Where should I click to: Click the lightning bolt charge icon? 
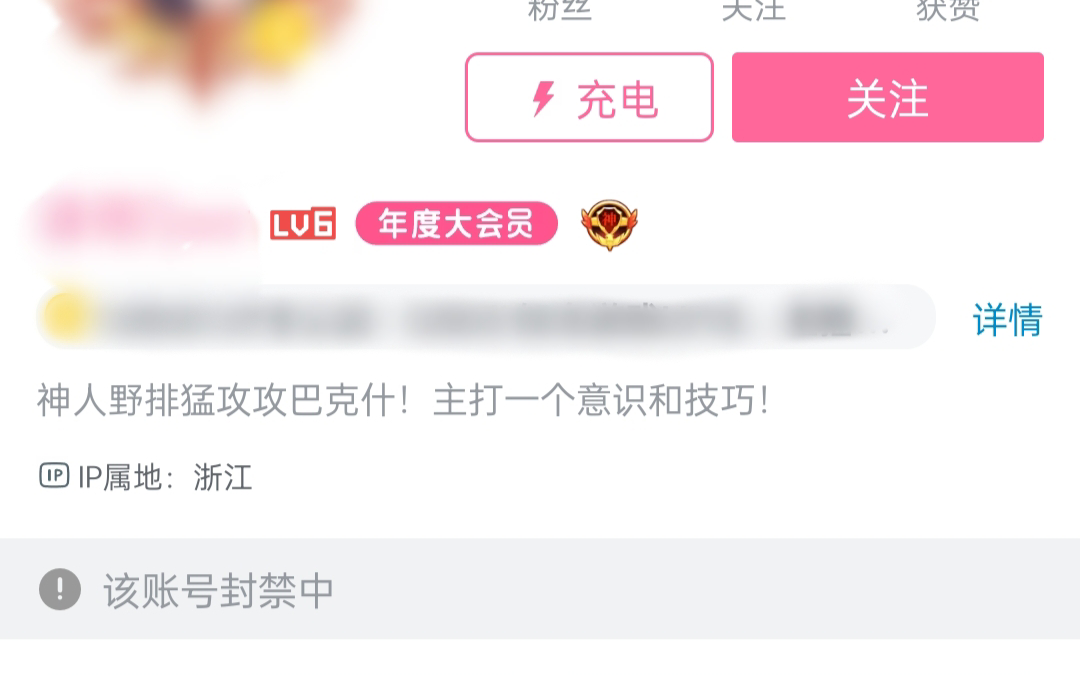543,98
